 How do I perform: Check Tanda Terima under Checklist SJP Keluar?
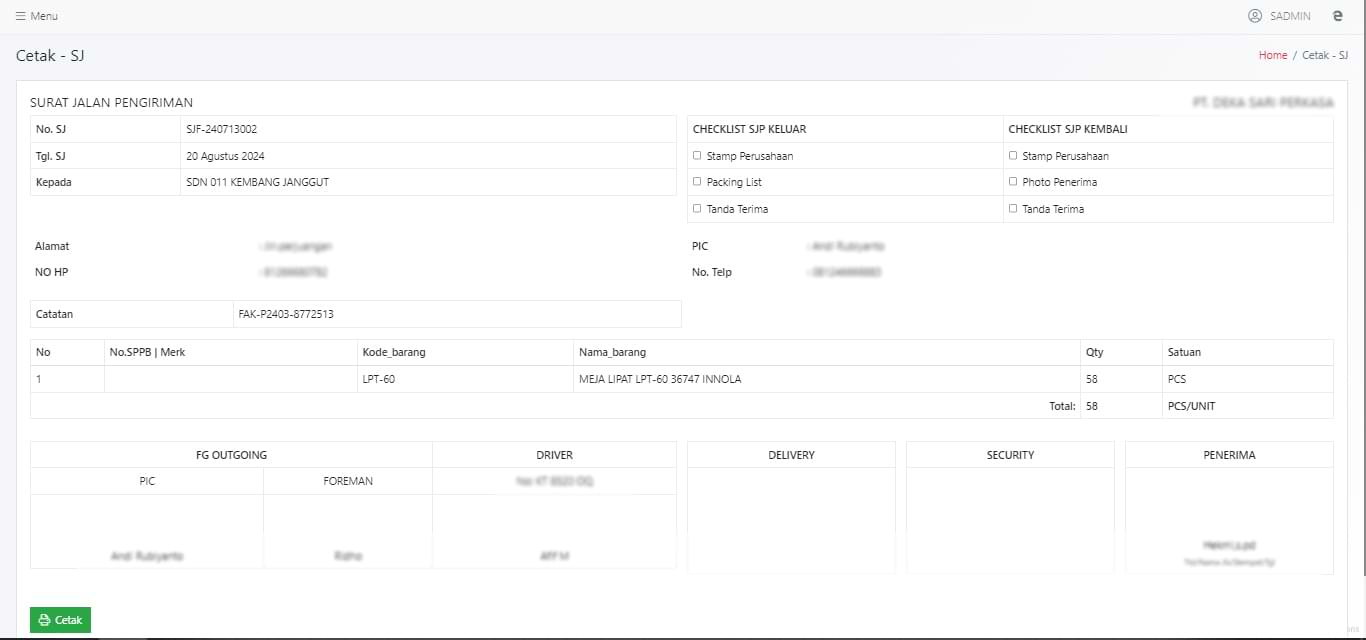(697, 209)
